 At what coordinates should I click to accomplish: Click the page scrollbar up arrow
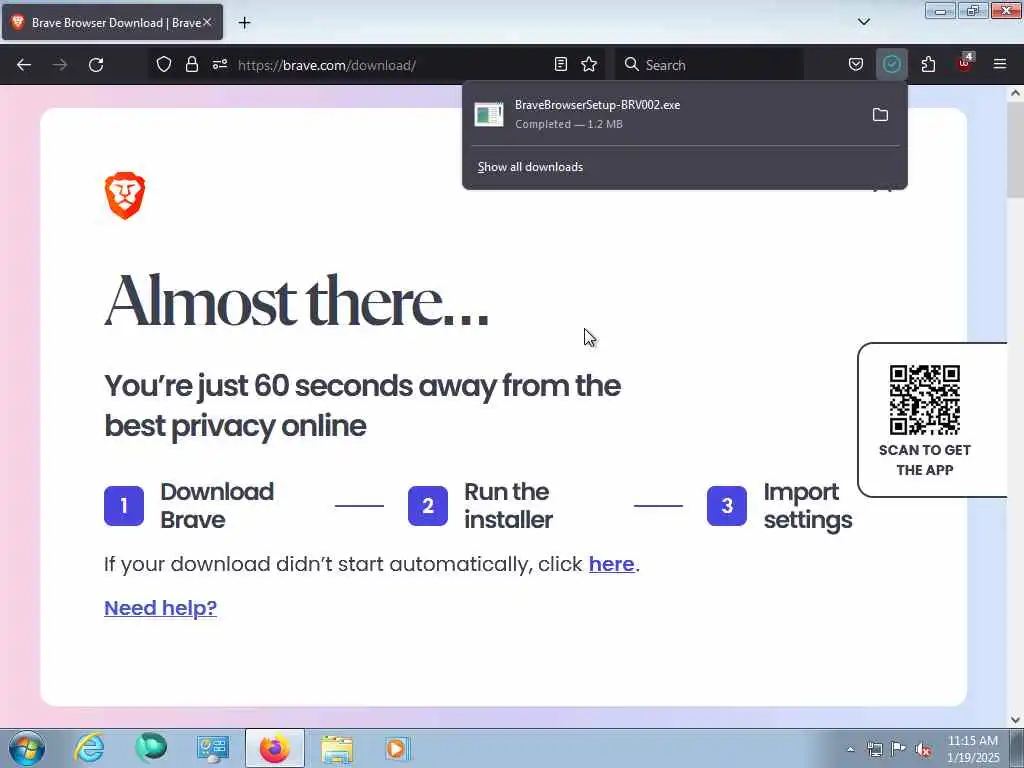1016,93
